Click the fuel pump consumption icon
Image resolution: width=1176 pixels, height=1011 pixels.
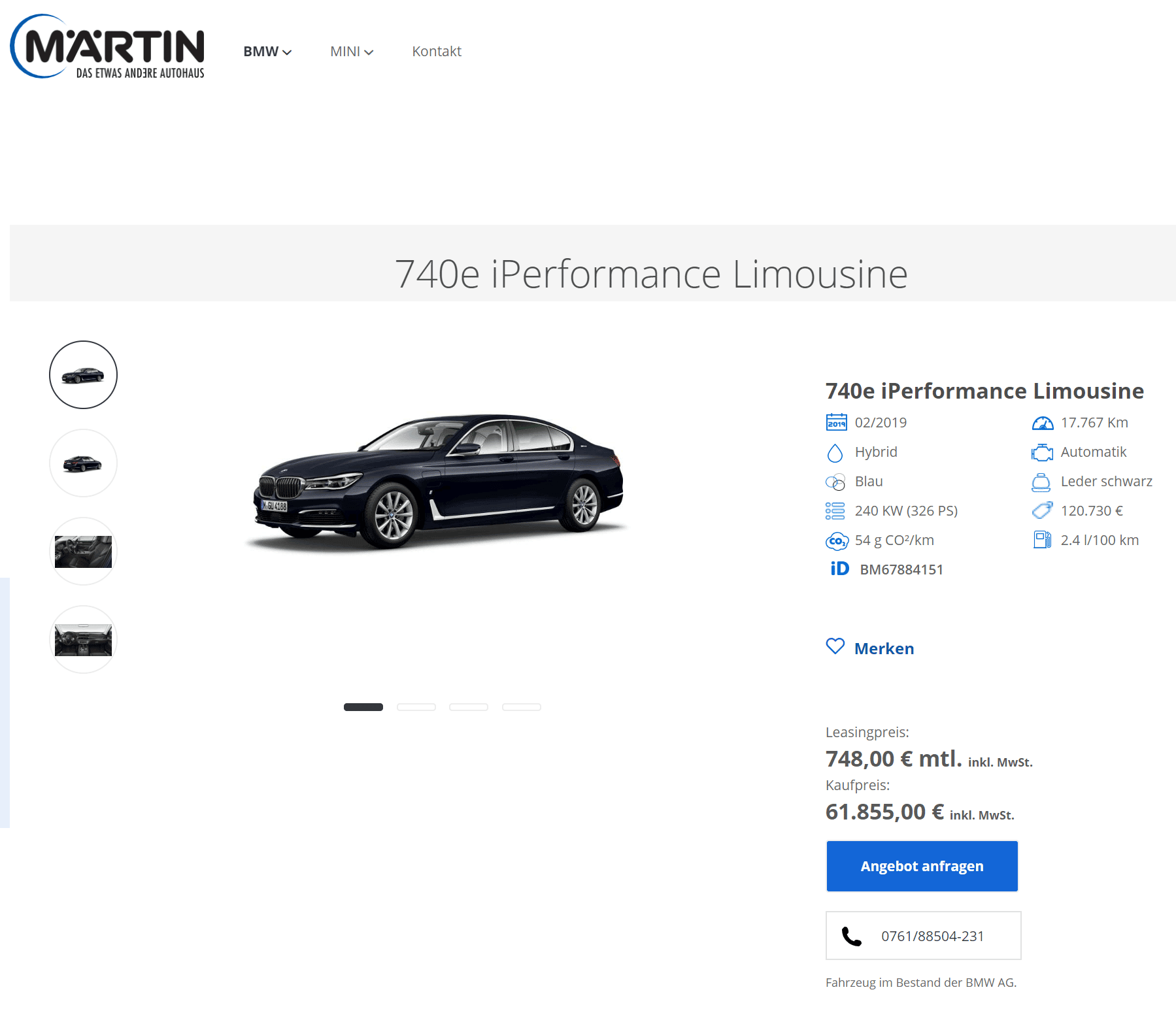coord(1042,540)
